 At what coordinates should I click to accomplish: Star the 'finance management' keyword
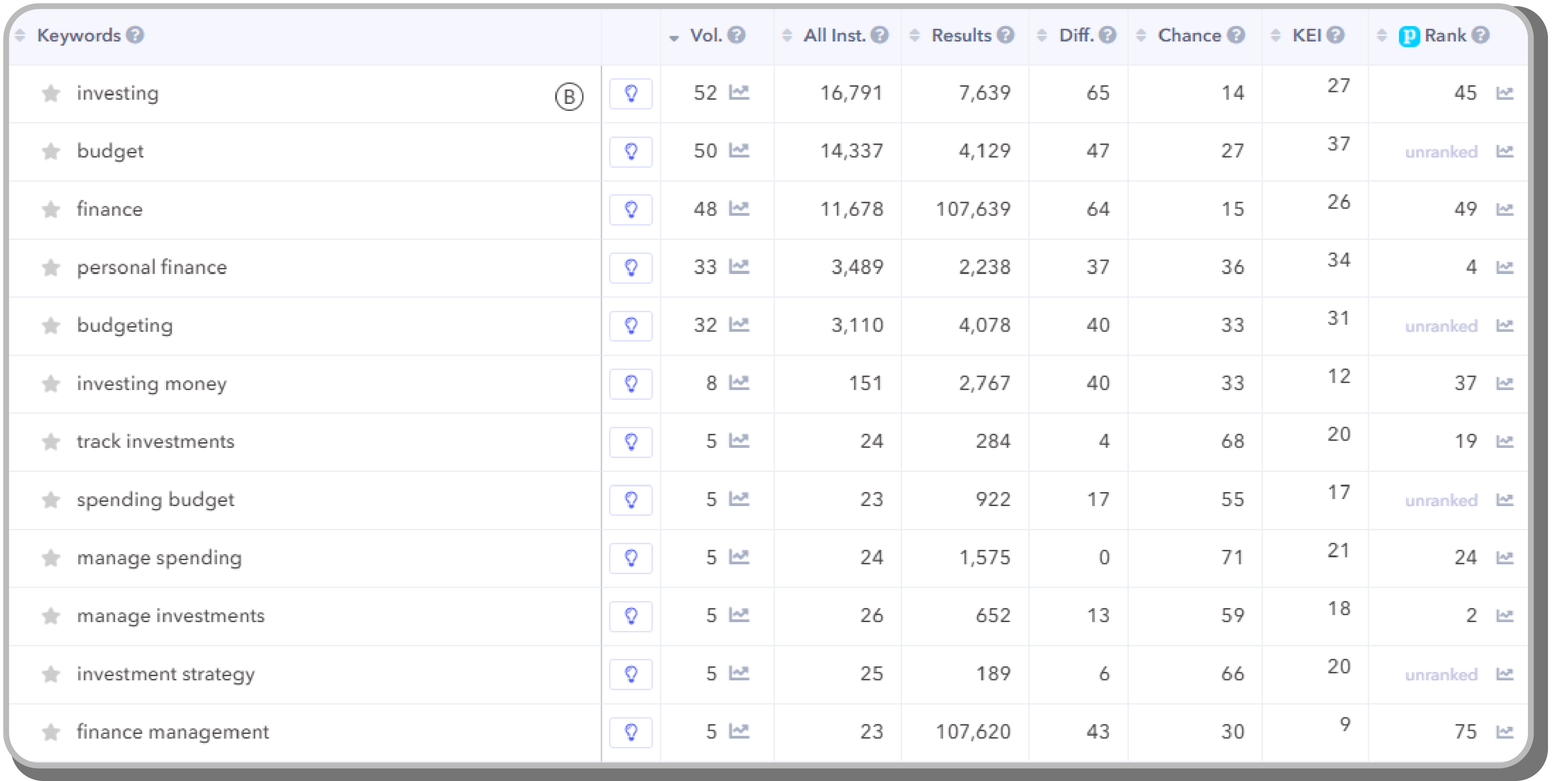point(51,732)
